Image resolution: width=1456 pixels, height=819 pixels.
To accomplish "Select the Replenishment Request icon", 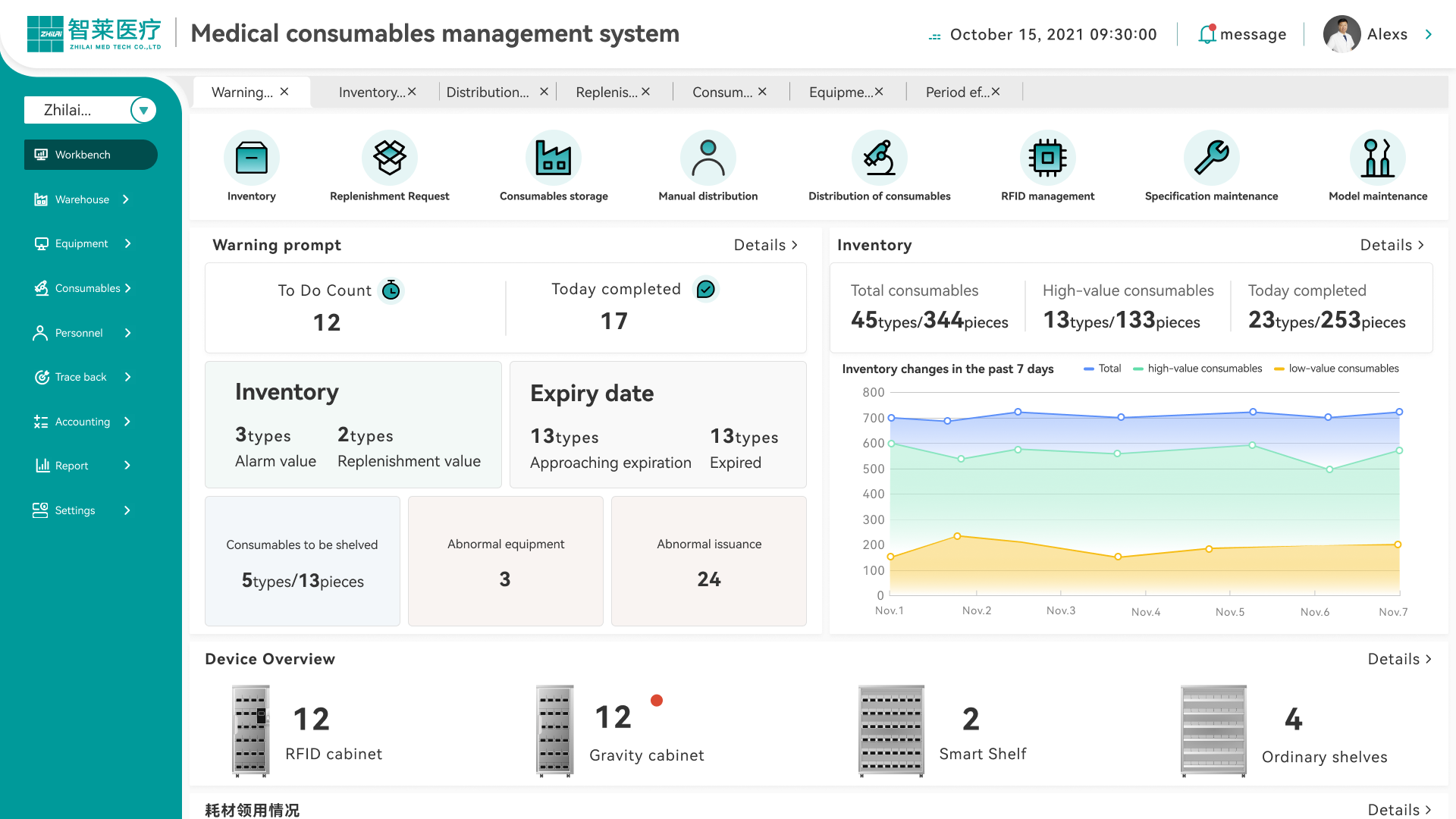I will pos(389,165).
